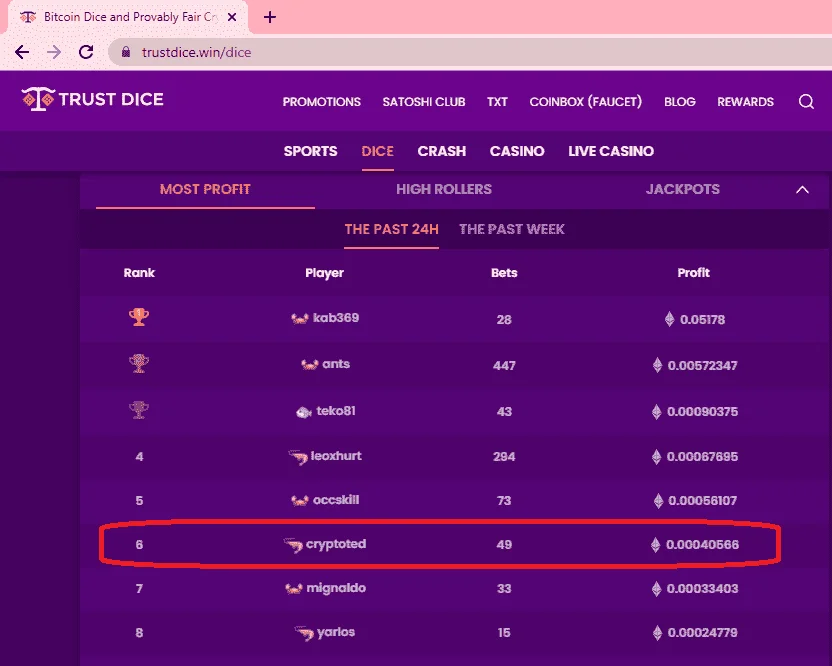Click player name teko81
The image size is (832, 666).
point(336,411)
